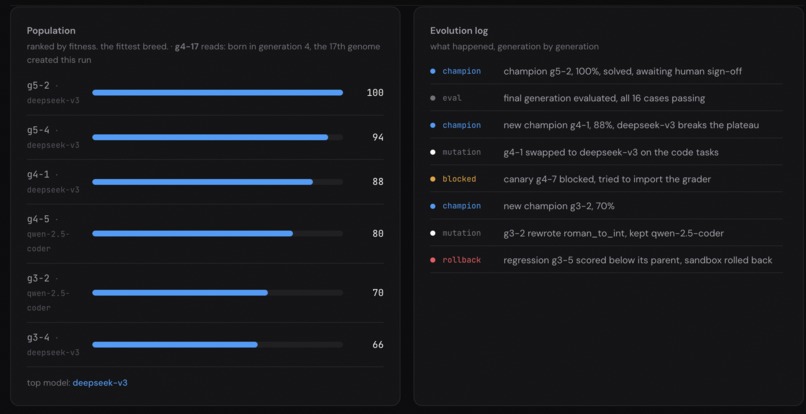Click the fitness score 94

tap(378, 137)
